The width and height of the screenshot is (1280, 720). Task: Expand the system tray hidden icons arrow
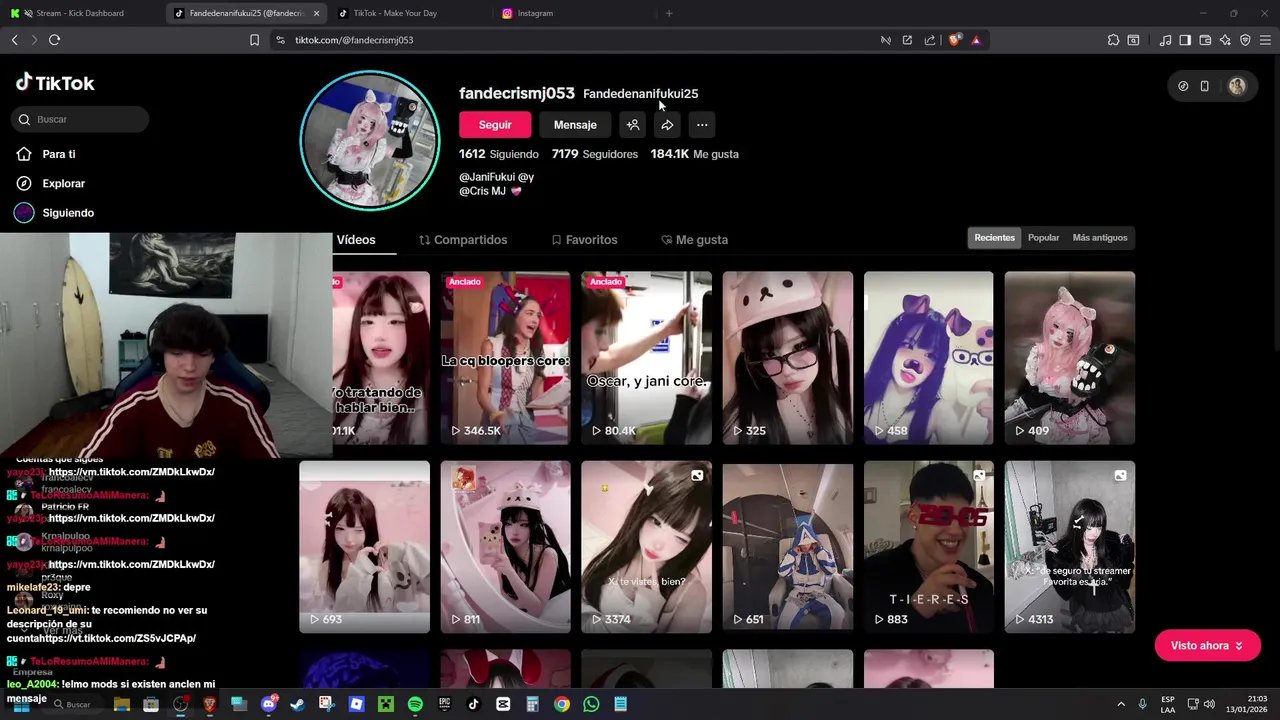(x=1121, y=704)
